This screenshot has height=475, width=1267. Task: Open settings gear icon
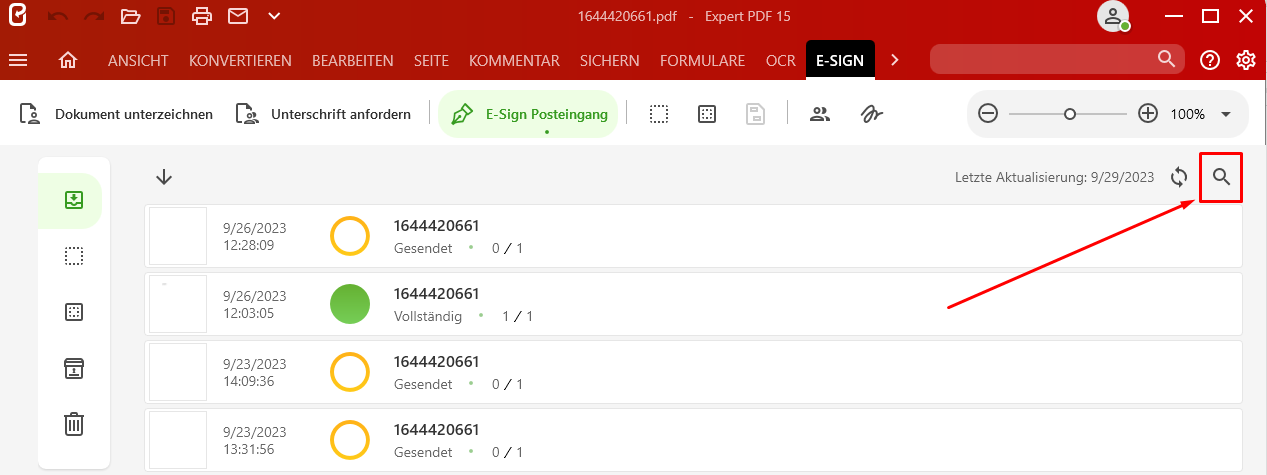[1245, 60]
